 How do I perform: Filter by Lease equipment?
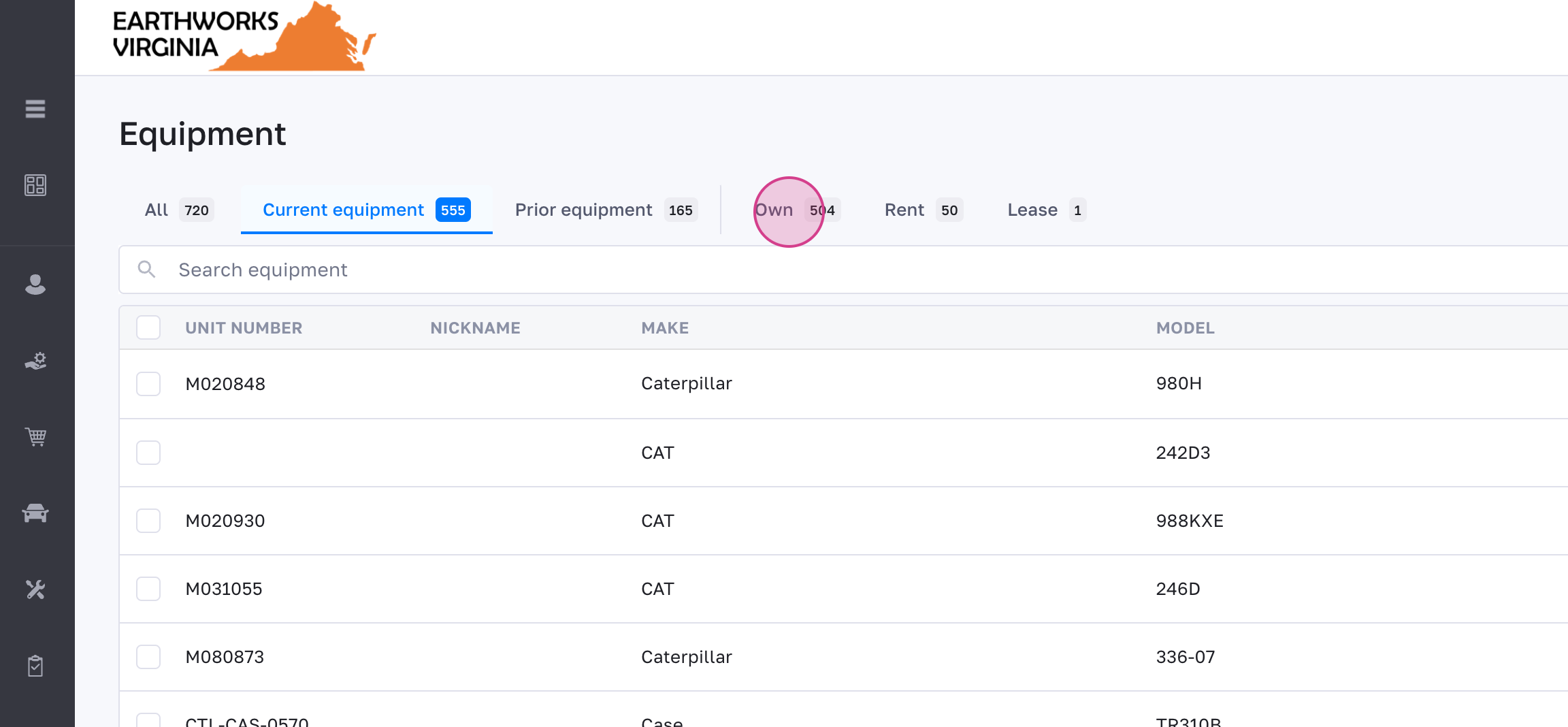click(x=1045, y=210)
